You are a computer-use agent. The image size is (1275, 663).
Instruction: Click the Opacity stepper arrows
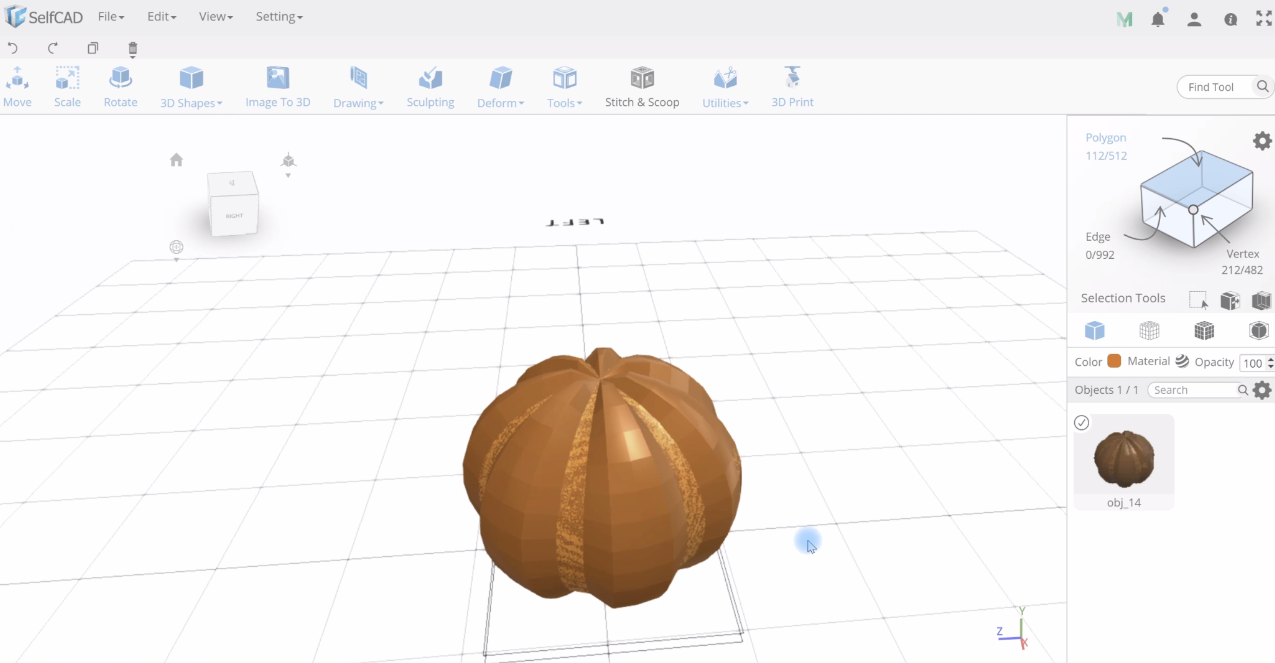coord(1270,363)
